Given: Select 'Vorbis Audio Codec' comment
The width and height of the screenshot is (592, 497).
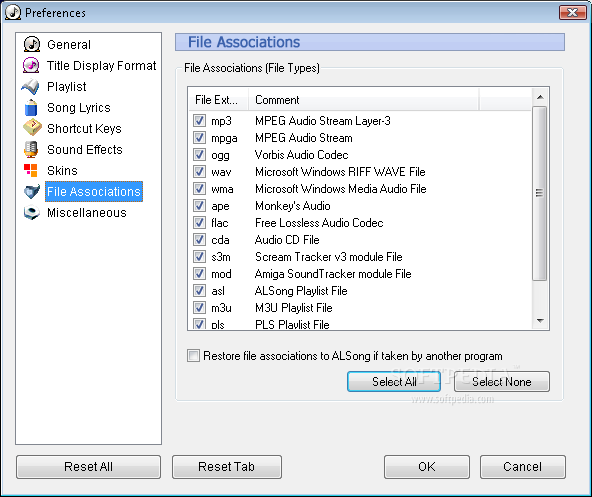Looking at the screenshot, I should [x=302, y=155].
